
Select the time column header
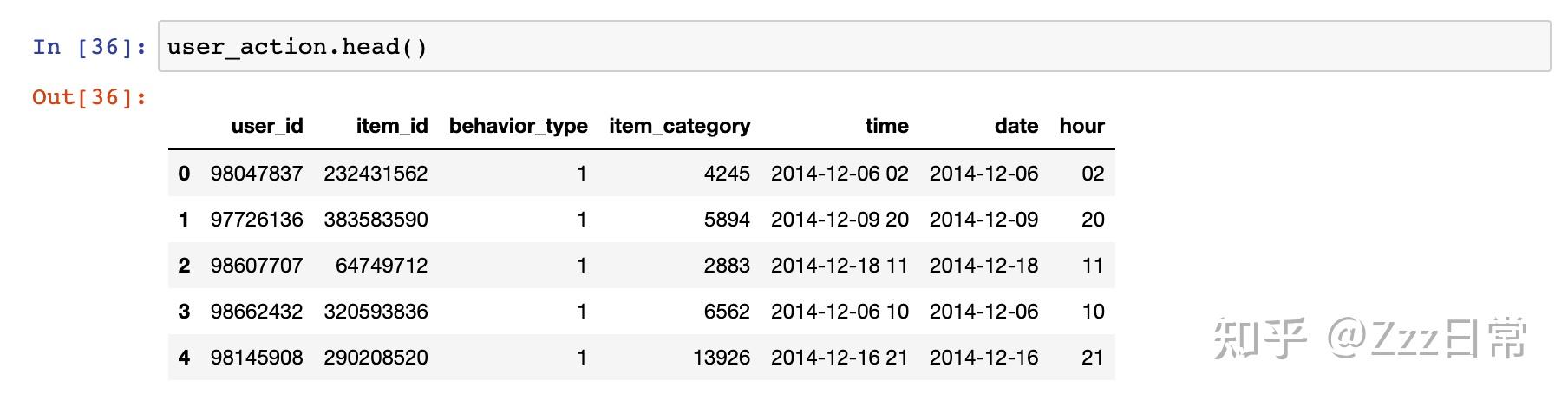coord(886,126)
